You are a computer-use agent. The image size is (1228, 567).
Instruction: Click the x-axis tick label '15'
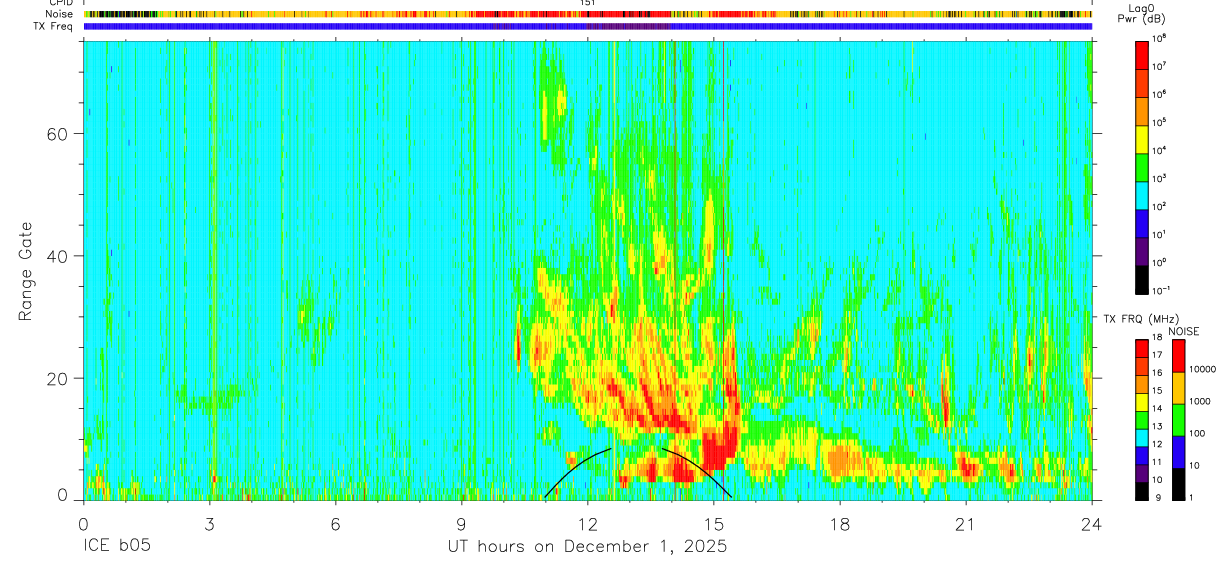pos(714,524)
